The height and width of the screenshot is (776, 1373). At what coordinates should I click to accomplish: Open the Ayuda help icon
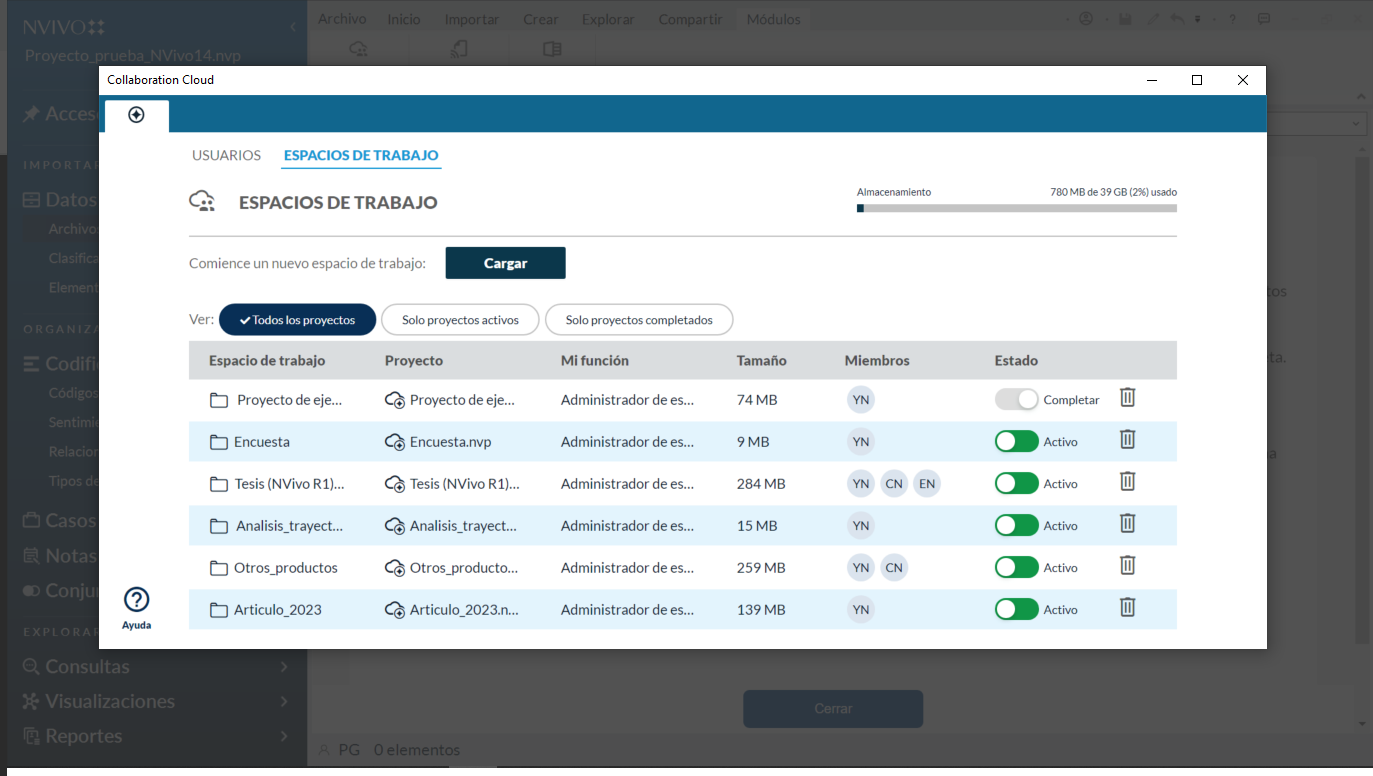click(137, 600)
